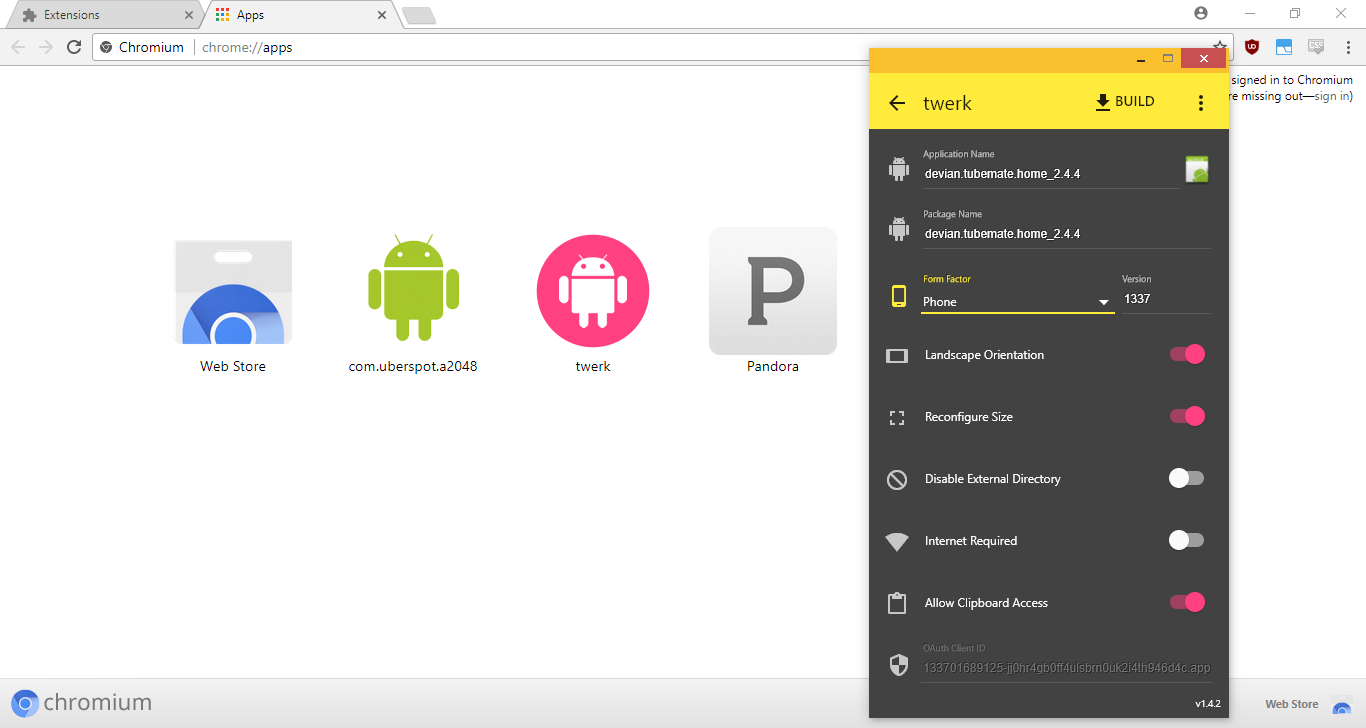Close the Extensions tab

(x=188, y=15)
